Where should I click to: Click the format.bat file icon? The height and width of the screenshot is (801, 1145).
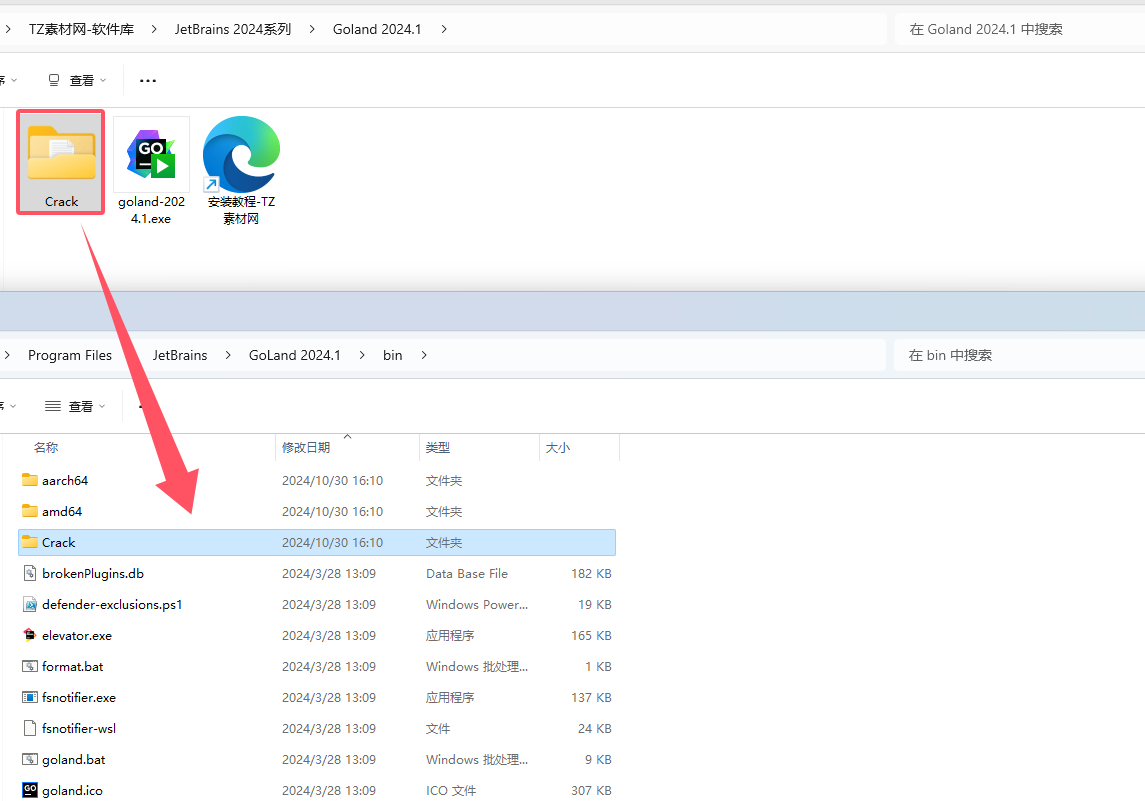click(x=30, y=666)
